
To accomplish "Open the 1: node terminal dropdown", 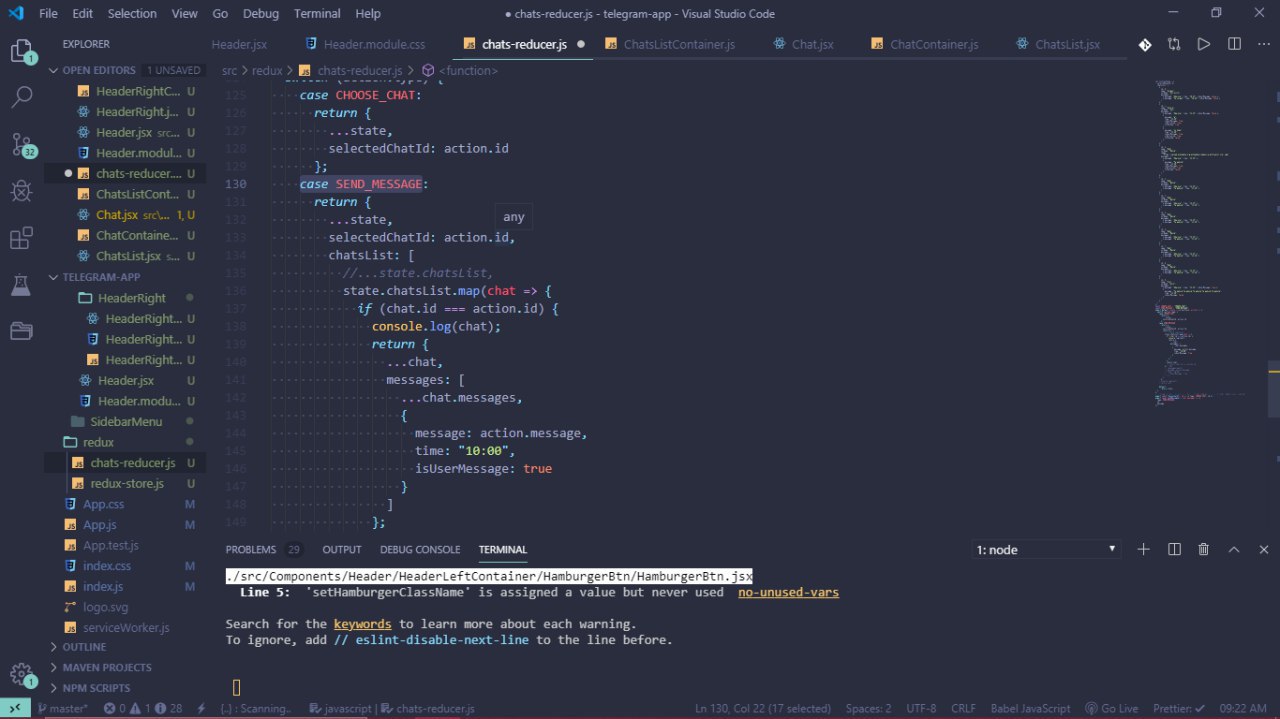I will tap(1045, 549).
